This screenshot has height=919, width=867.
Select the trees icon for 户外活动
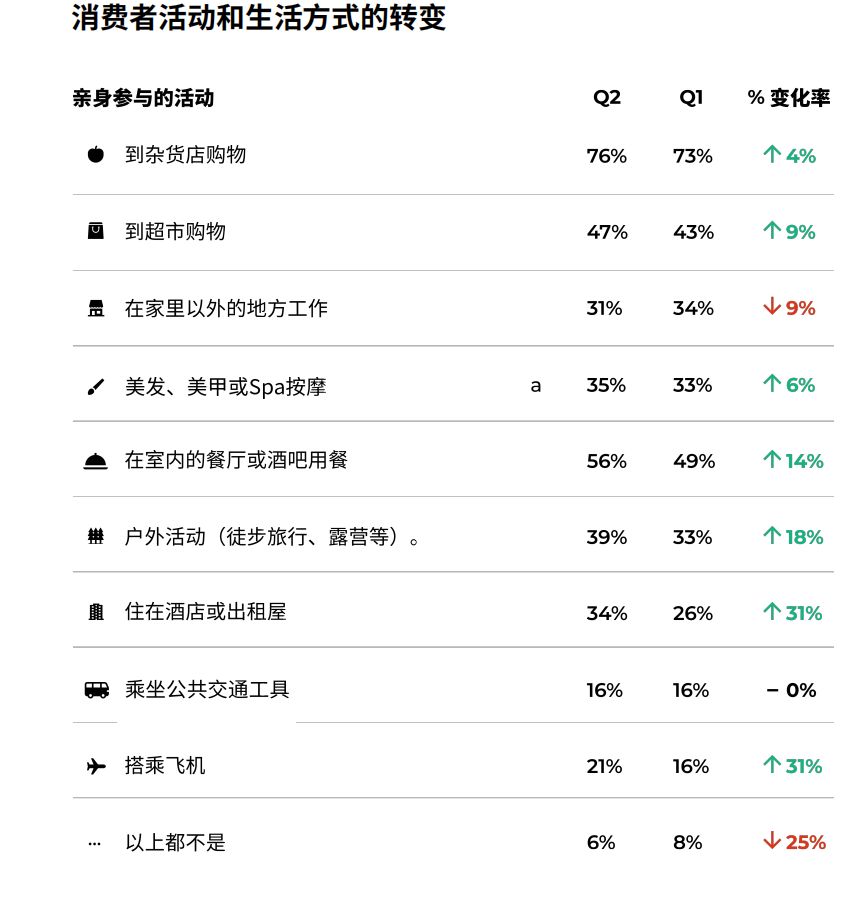(x=96, y=536)
